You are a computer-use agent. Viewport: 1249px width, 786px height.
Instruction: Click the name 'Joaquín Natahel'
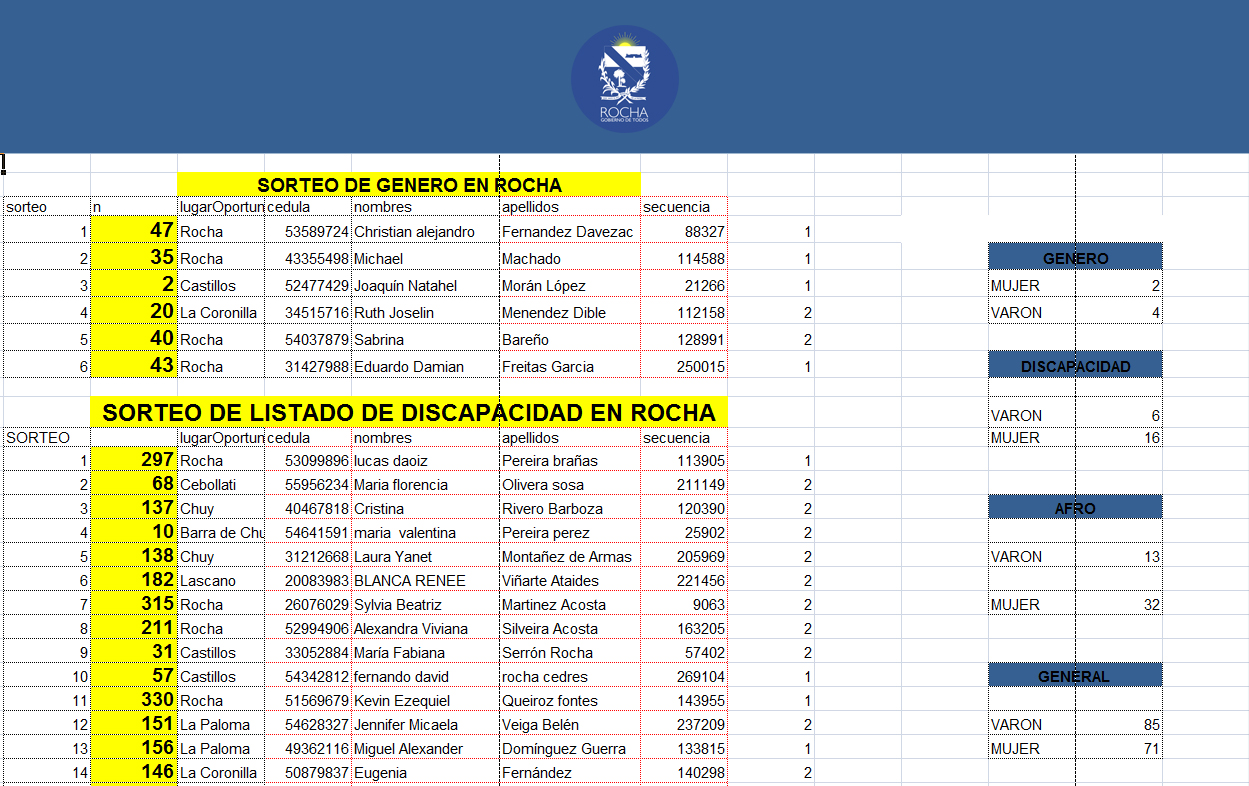[x=405, y=285]
